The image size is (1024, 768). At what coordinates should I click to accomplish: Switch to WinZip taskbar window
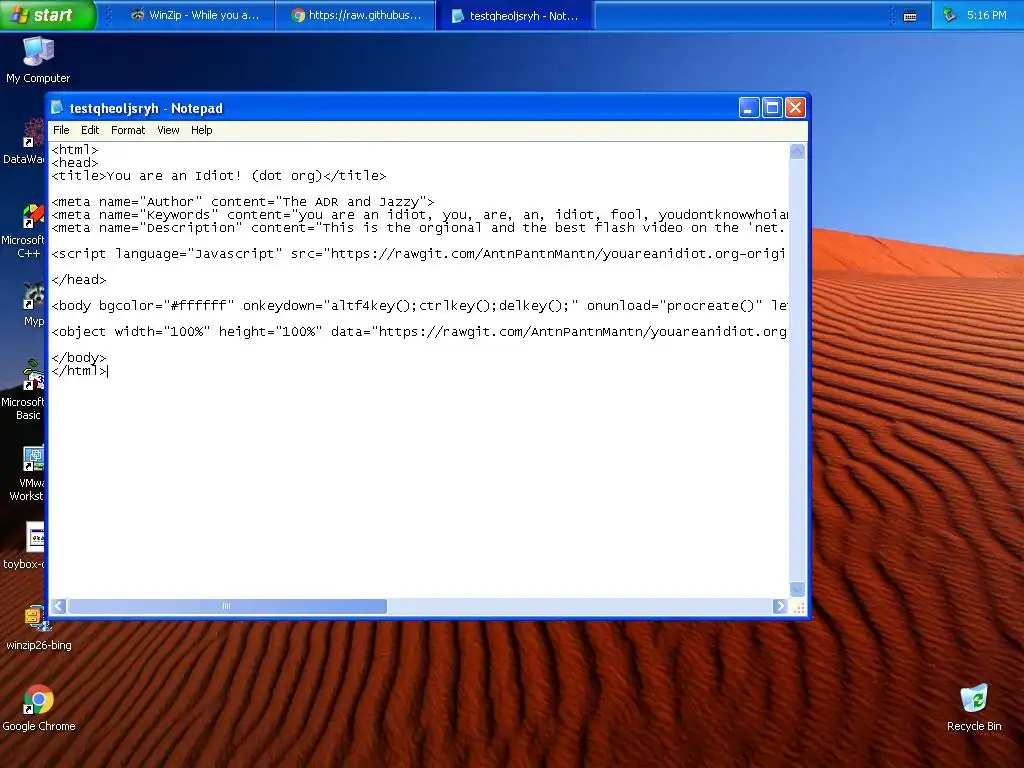[195, 15]
